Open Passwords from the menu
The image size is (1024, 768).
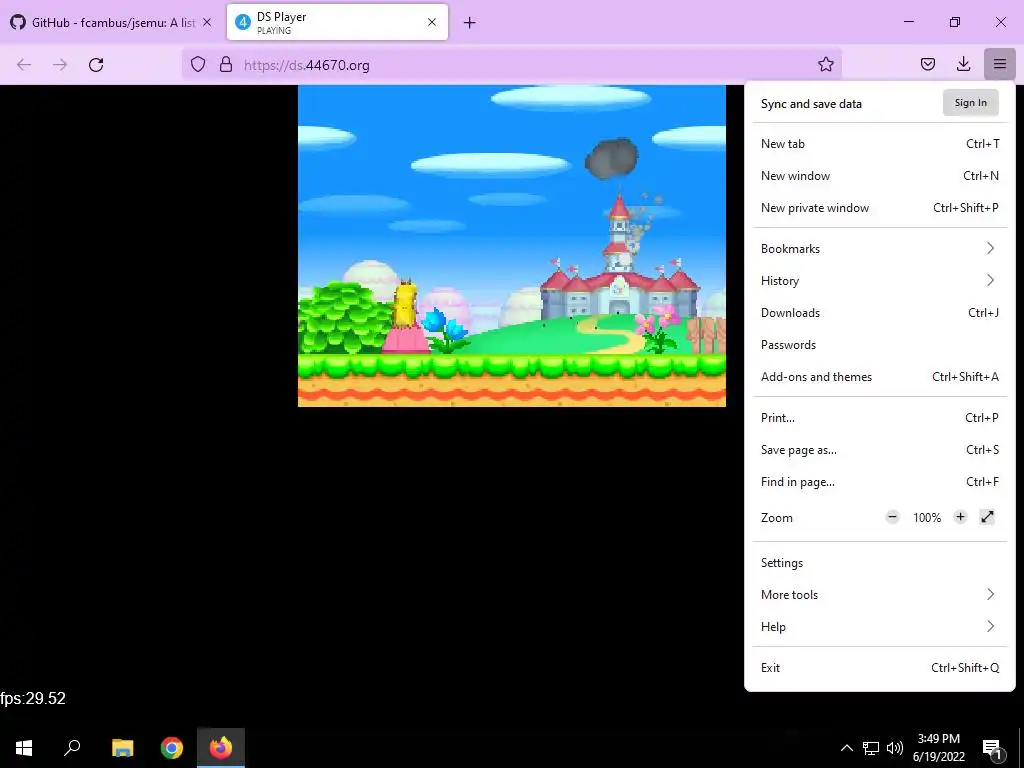(x=880, y=345)
